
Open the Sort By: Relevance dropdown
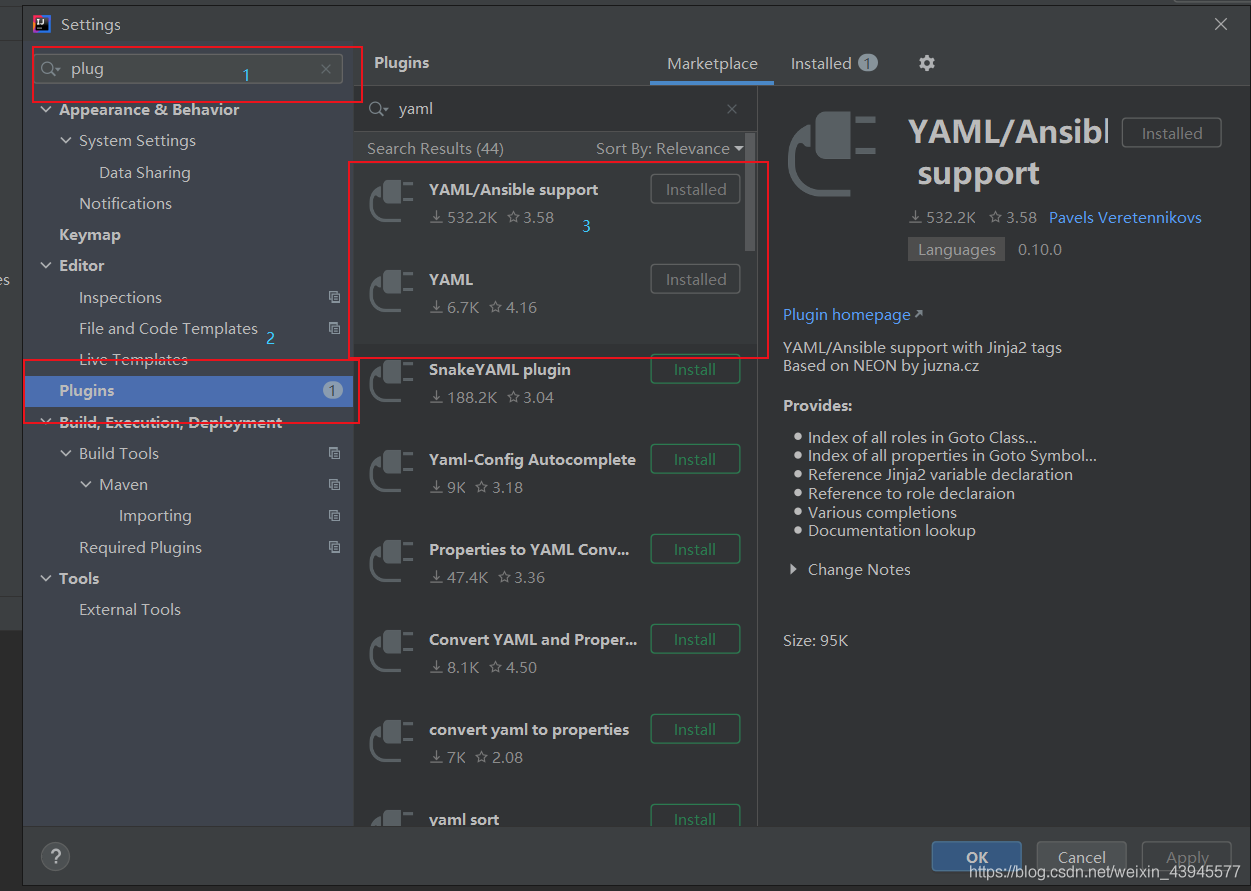[x=669, y=148]
